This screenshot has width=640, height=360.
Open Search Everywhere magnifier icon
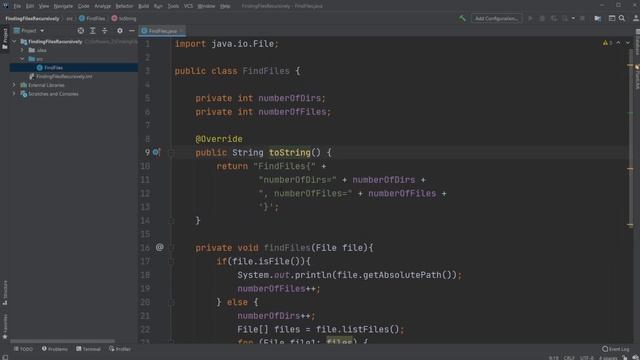(x=622, y=18)
